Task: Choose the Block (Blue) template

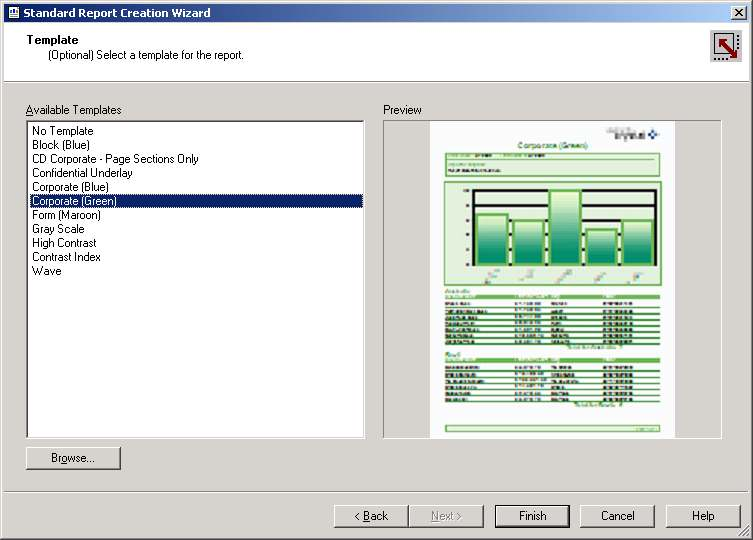Action: (x=60, y=145)
